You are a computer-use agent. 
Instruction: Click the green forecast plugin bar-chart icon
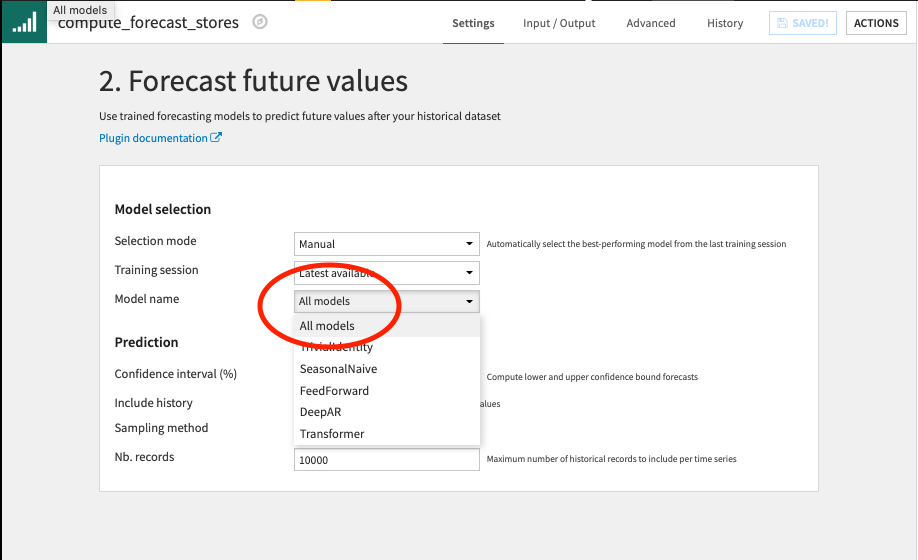[24, 22]
